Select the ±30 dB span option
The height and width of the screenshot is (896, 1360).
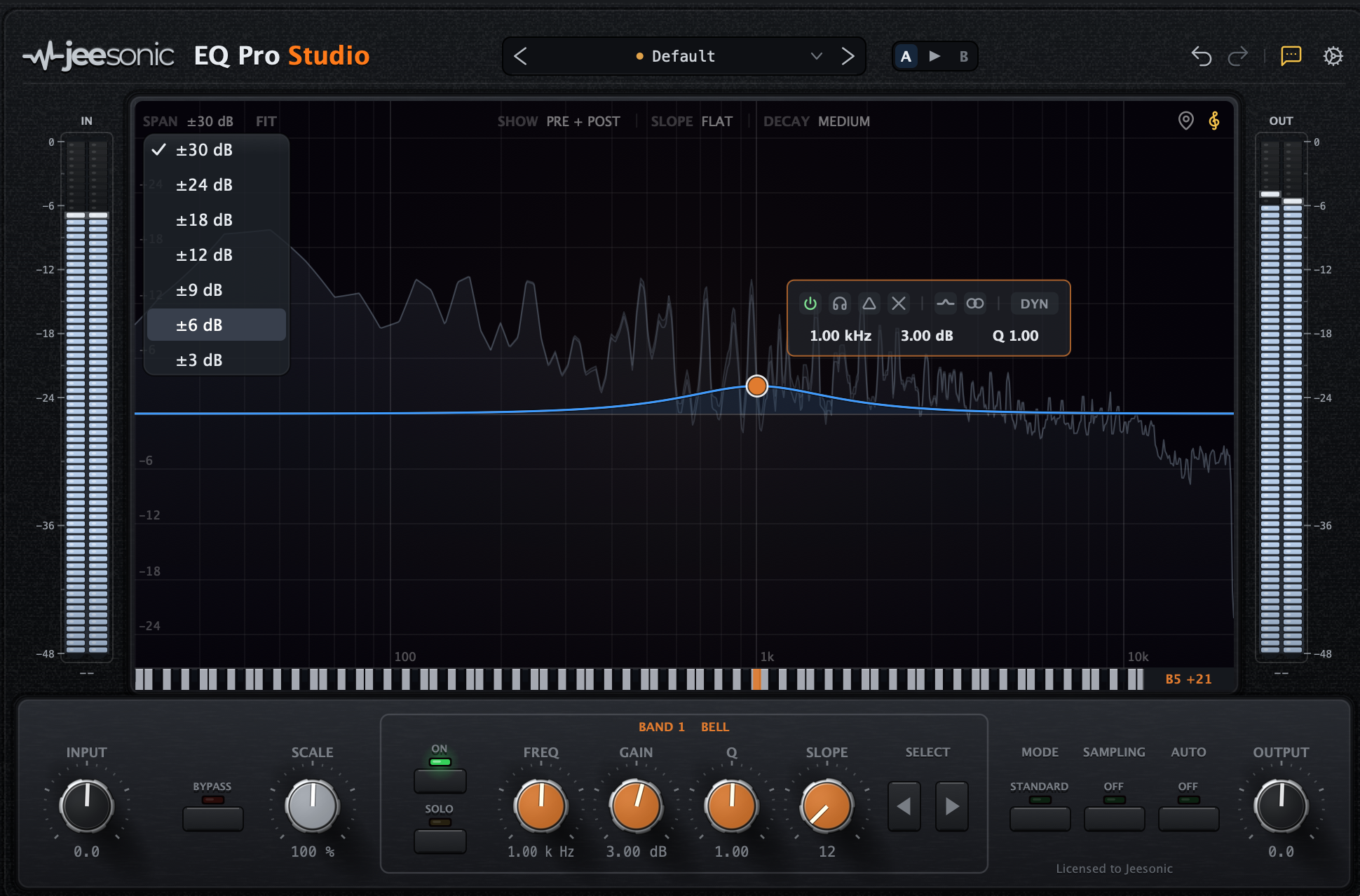(217, 149)
